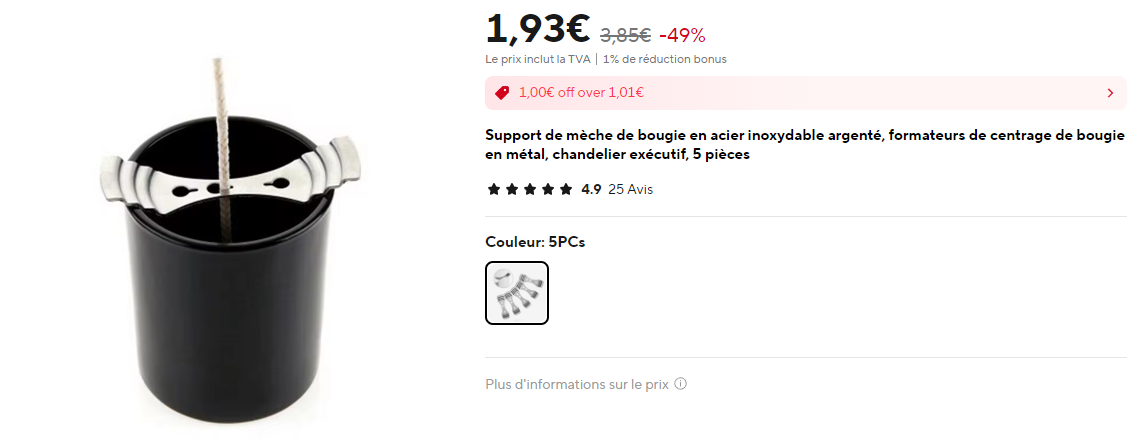Click the first rating star
The width and height of the screenshot is (1136, 447).
[x=494, y=190]
